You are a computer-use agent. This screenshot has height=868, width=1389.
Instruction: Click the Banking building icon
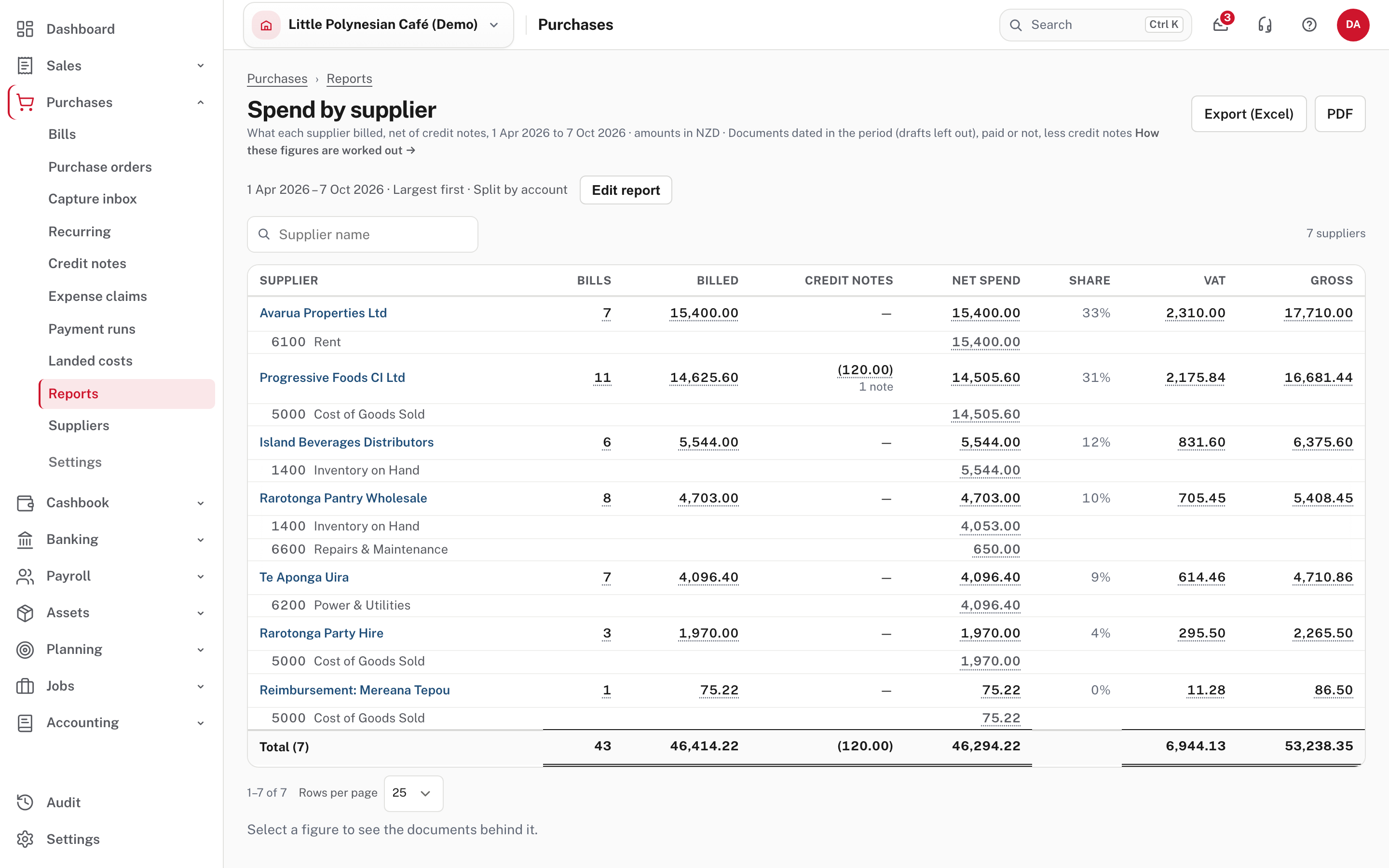[x=25, y=540]
